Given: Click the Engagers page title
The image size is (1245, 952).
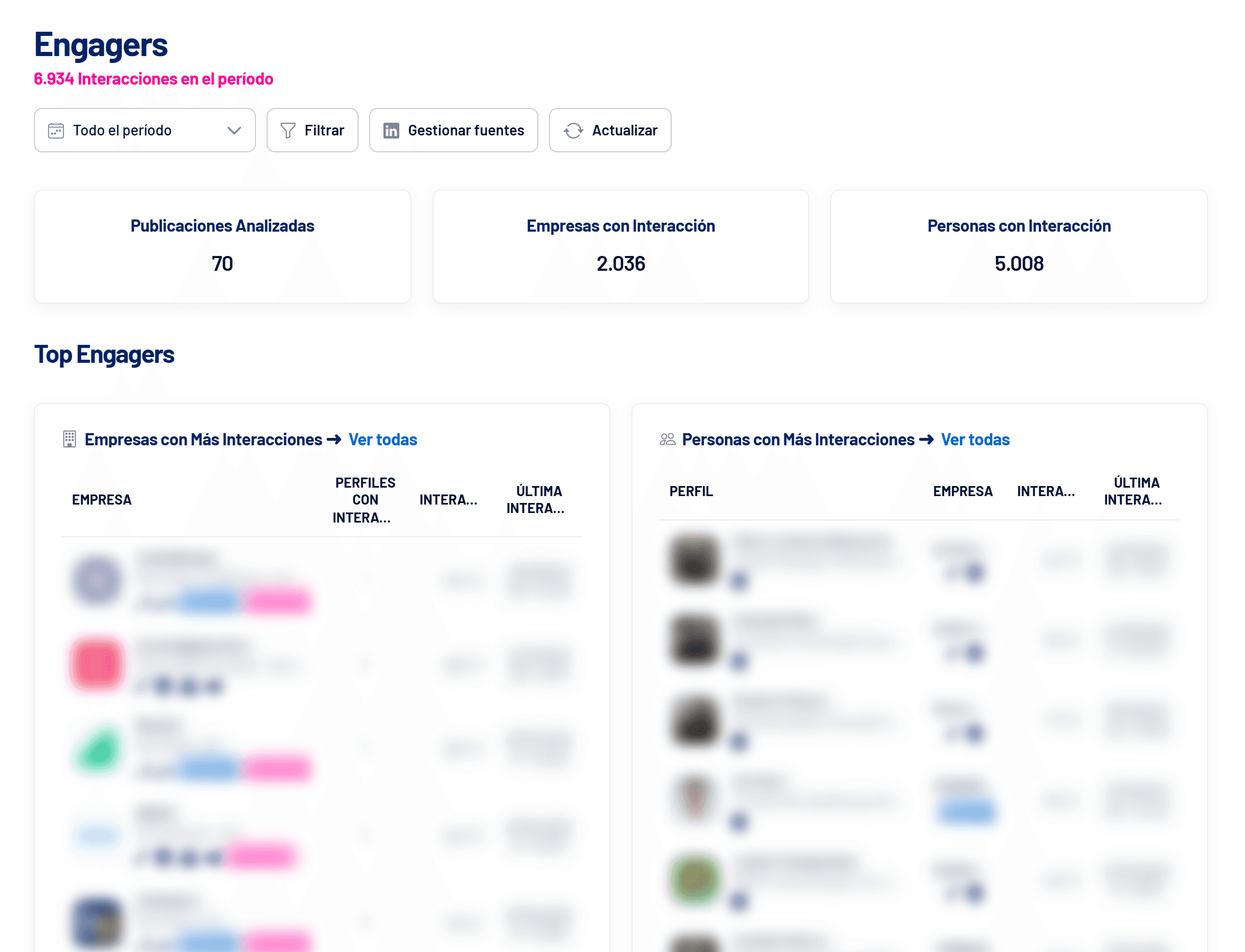Looking at the screenshot, I should point(101,45).
